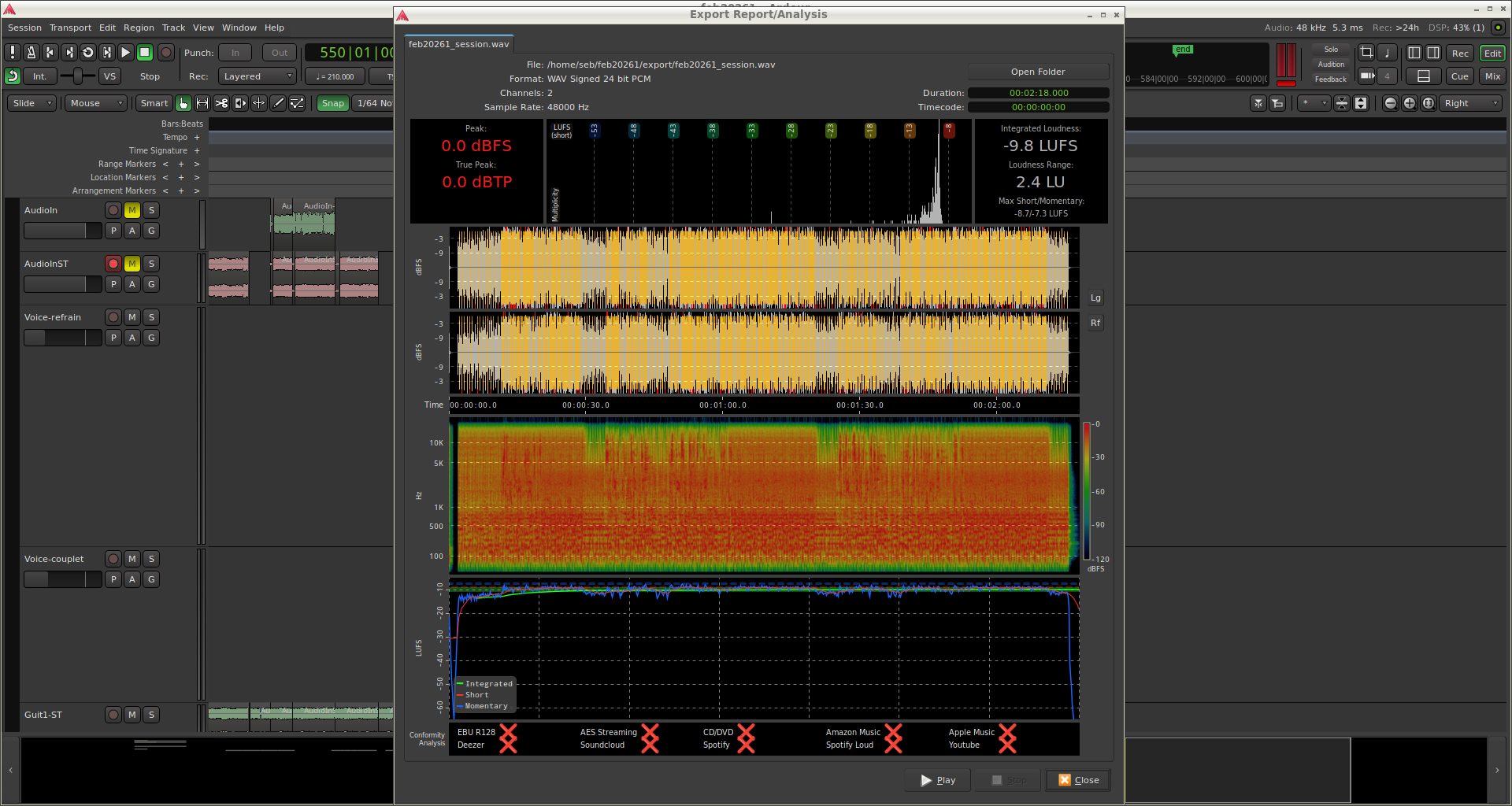
Task: Solo the Voice-refrain track
Action: (151, 317)
